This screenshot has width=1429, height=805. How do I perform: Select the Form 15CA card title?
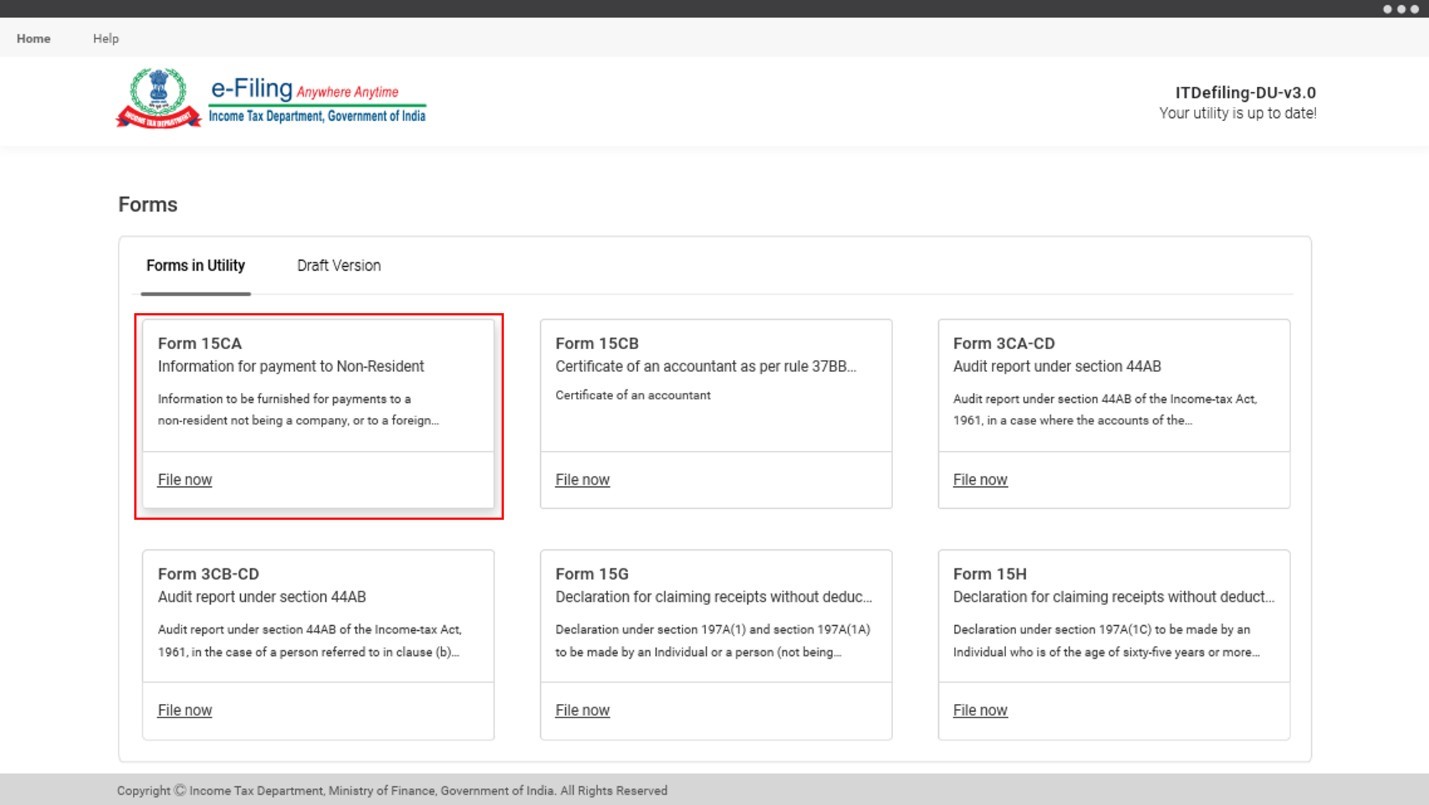(200, 344)
